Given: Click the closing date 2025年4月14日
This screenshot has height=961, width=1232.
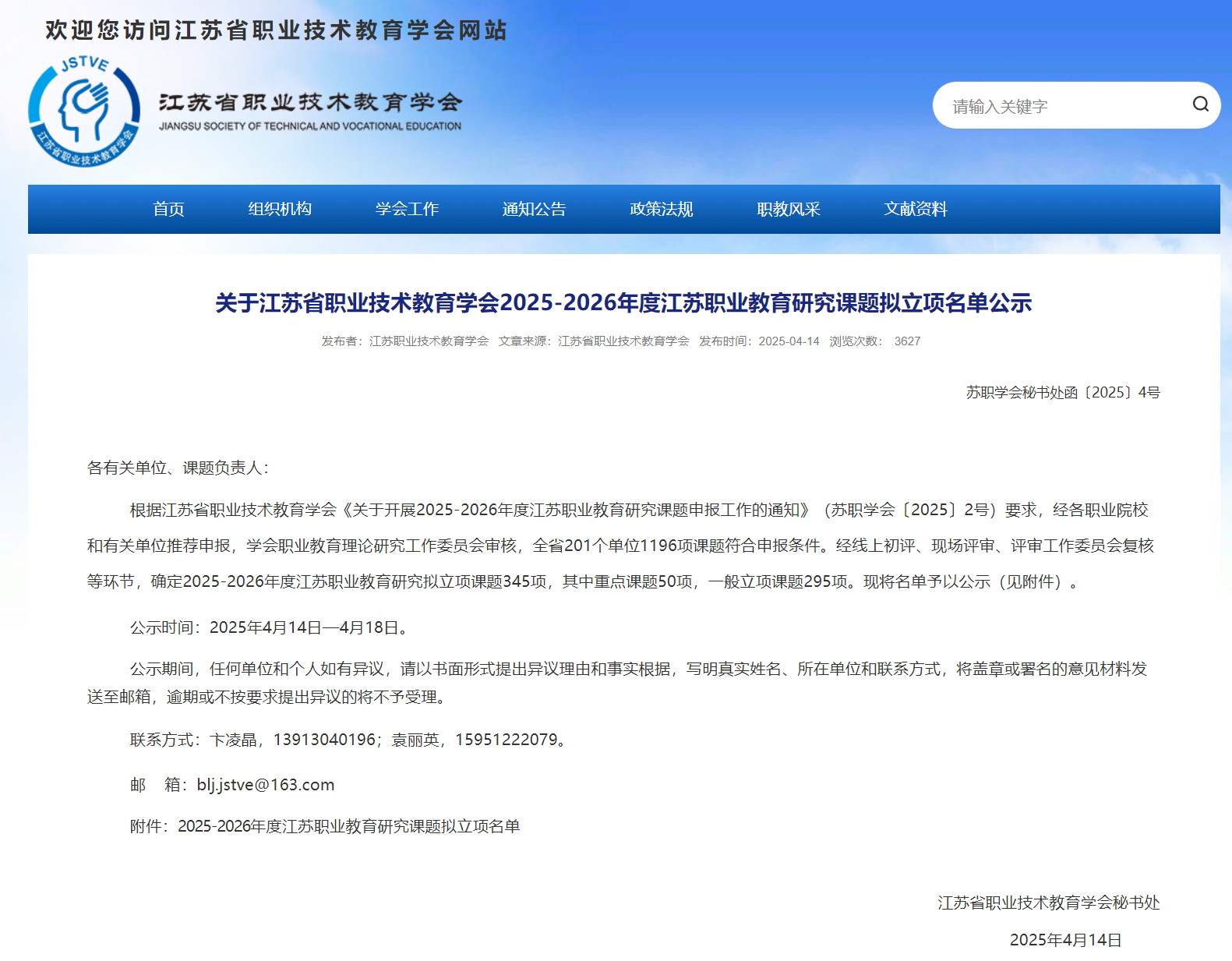Looking at the screenshot, I should click(x=1065, y=940).
